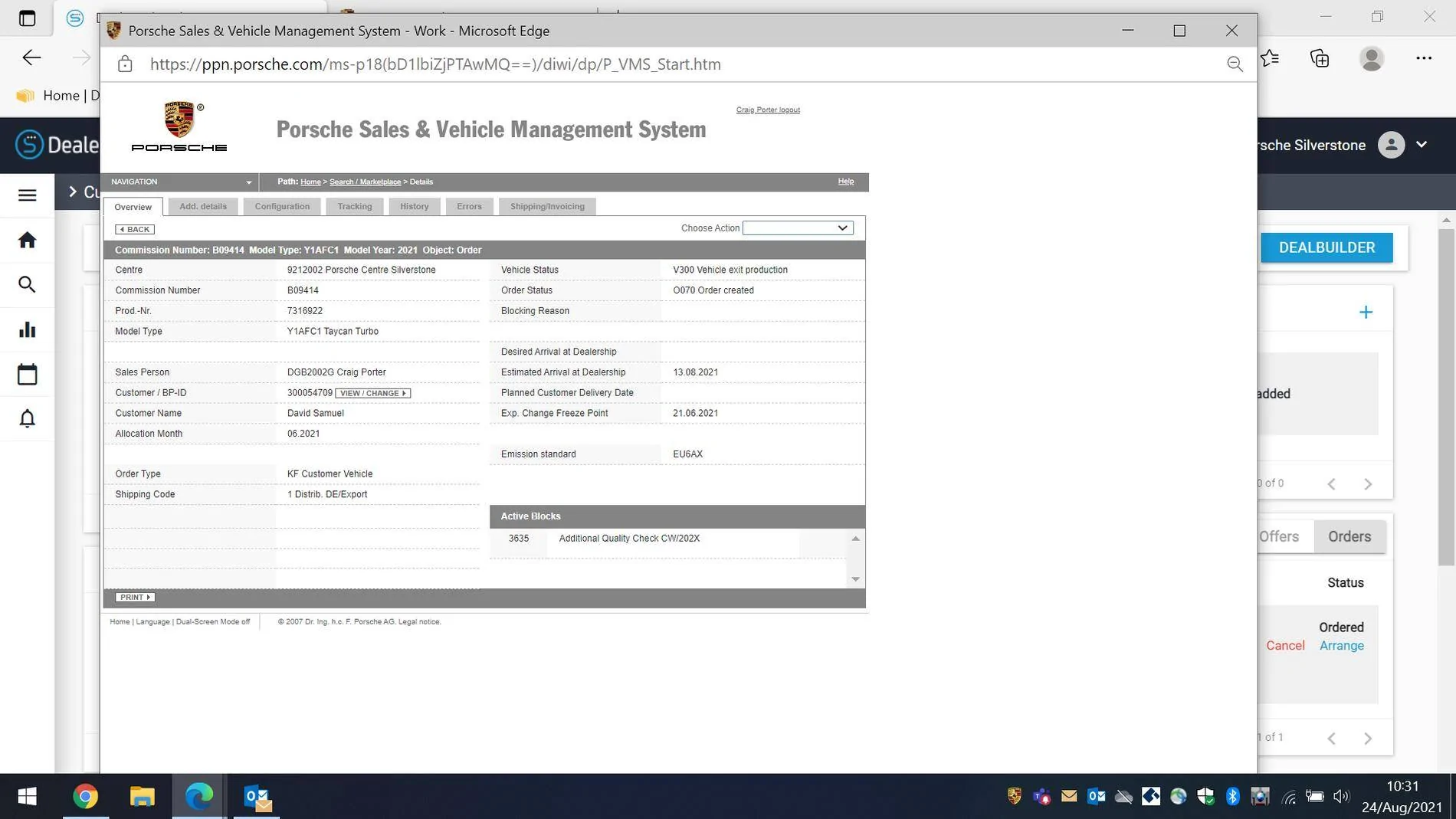Click the zoom magnifier icon in the address bar
Screen dimensions: 1456x819
1235,64
